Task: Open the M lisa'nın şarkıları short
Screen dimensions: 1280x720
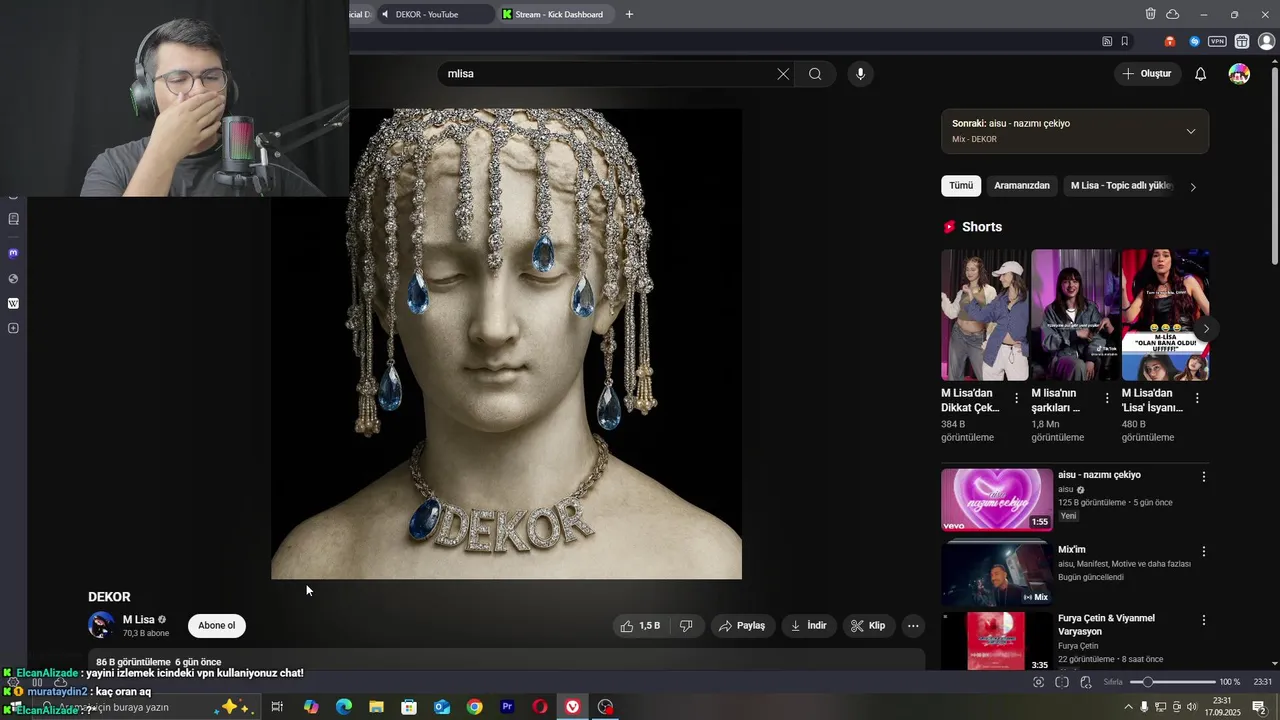Action: click(x=1074, y=315)
